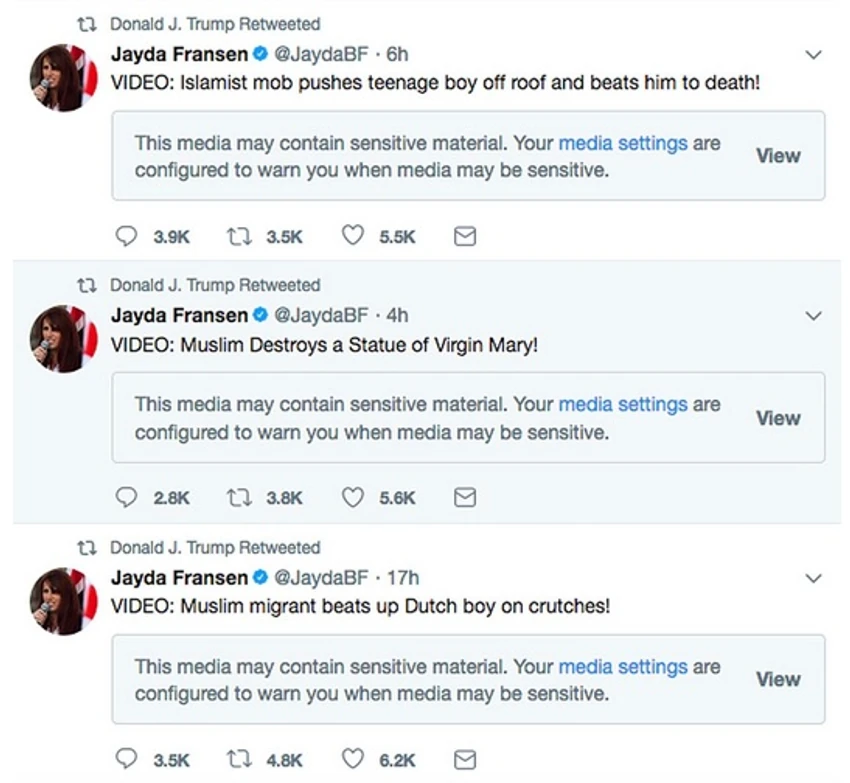Reply to the teenage boy roof tweet

pos(127,236)
